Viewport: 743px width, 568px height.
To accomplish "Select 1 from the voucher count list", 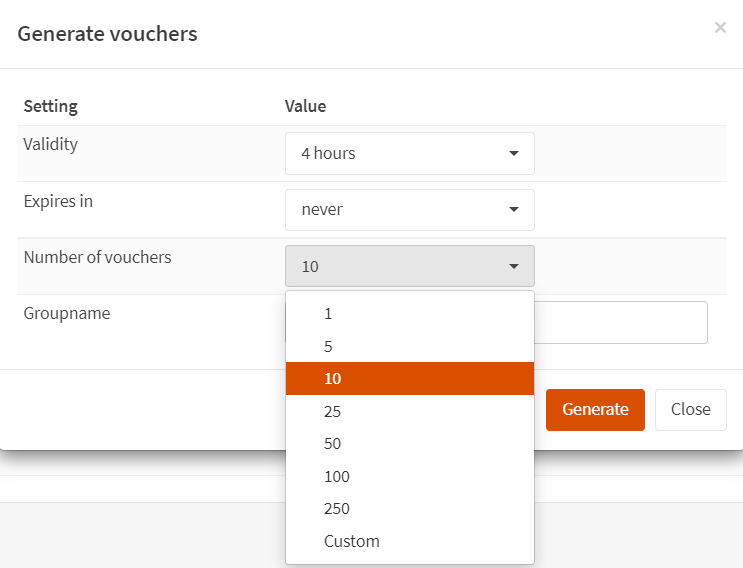I will pos(409,314).
